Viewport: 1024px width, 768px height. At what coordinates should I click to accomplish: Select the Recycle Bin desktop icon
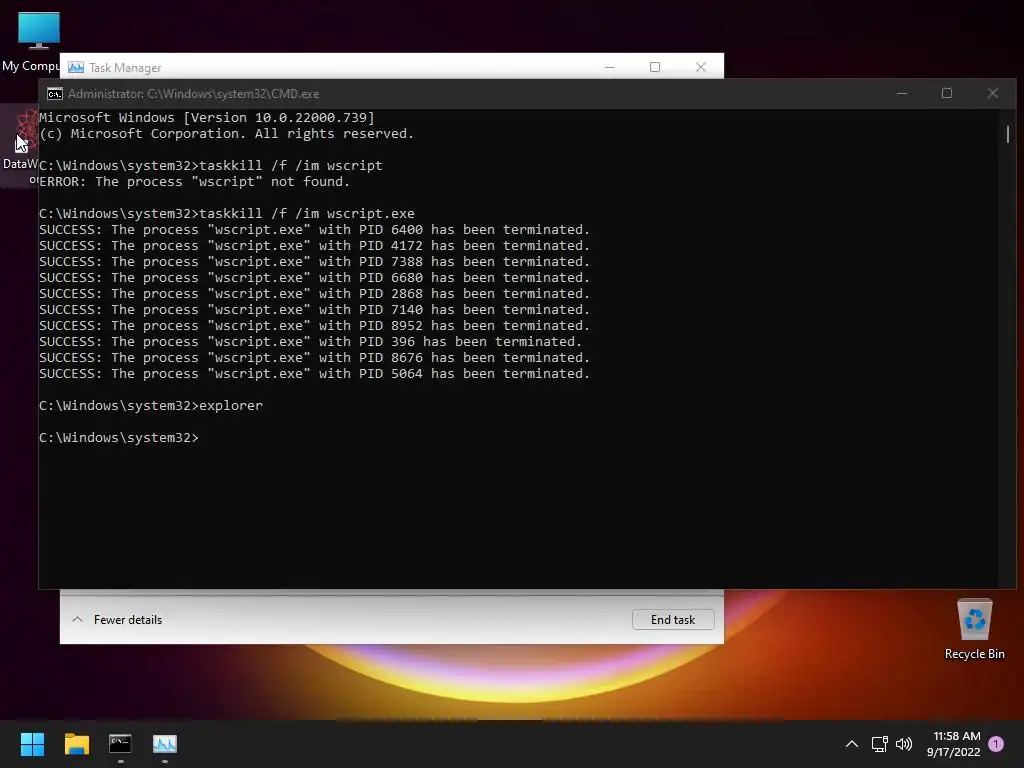[x=974, y=629]
